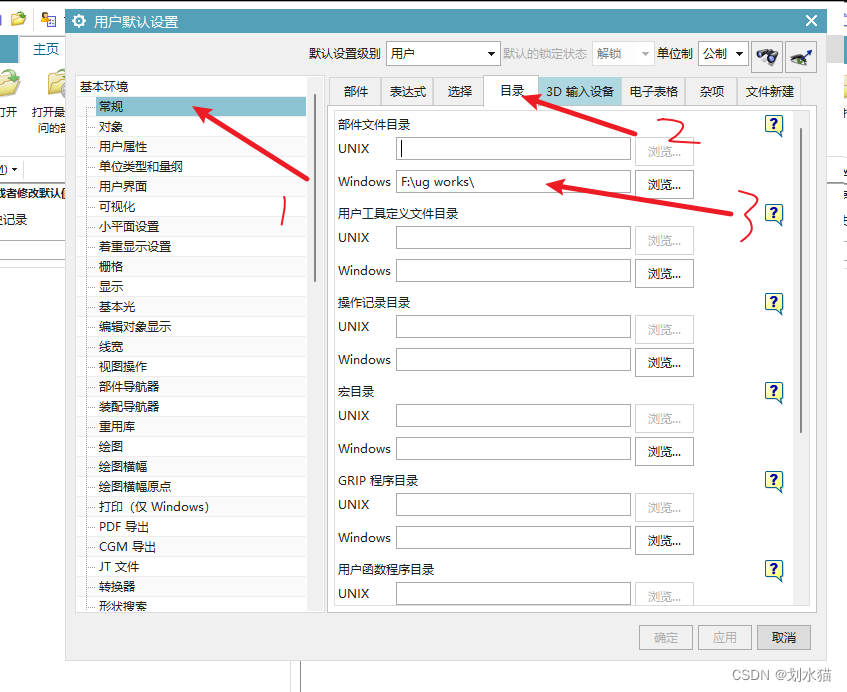
Task: Select 重用库 in the tree
Action: (117, 427)
